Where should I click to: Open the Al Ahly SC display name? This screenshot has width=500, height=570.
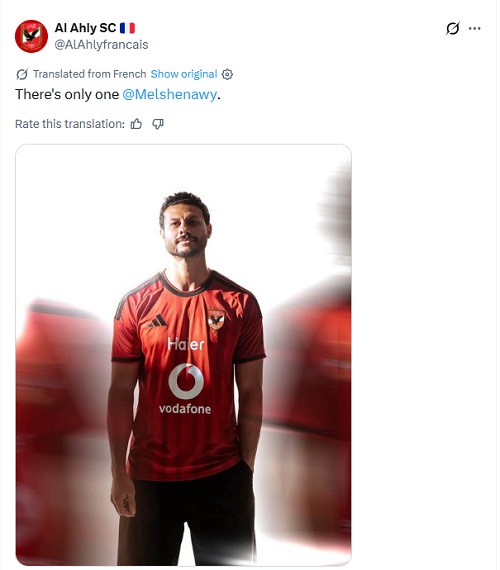point(85,28)
